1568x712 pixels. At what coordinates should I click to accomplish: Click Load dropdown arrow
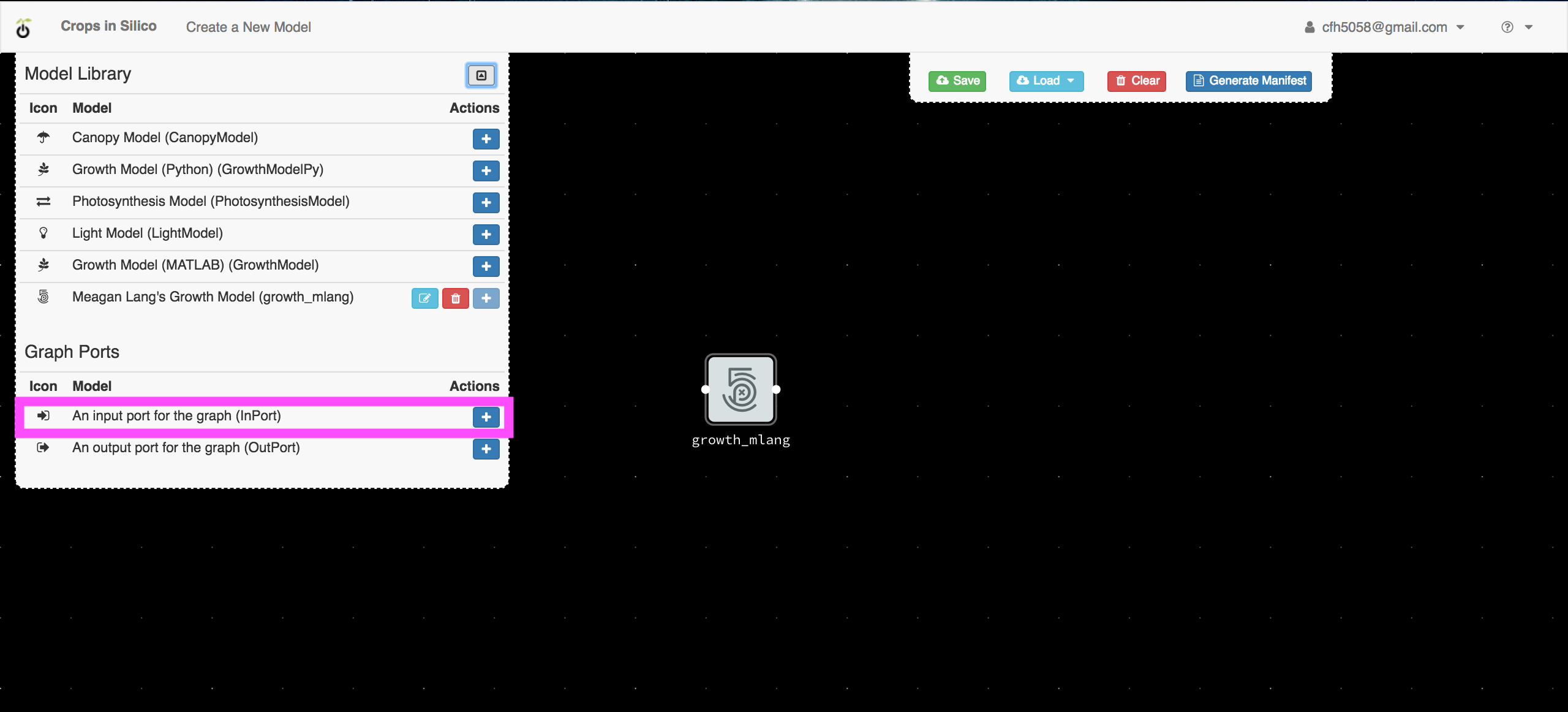1072,80
